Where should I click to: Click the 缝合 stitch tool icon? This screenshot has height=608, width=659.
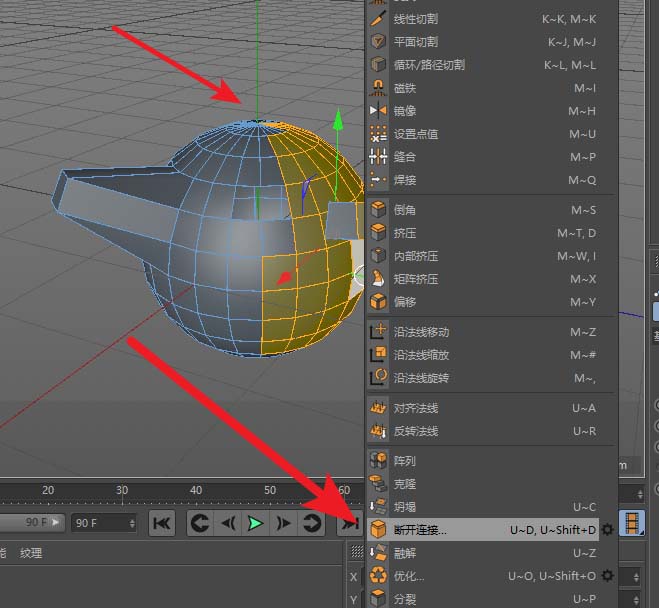click(x=378, y=157)
